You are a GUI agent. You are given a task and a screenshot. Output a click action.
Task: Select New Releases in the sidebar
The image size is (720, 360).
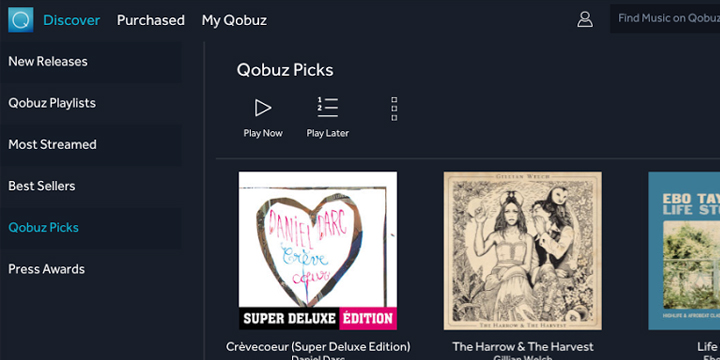tap(90, 62)
